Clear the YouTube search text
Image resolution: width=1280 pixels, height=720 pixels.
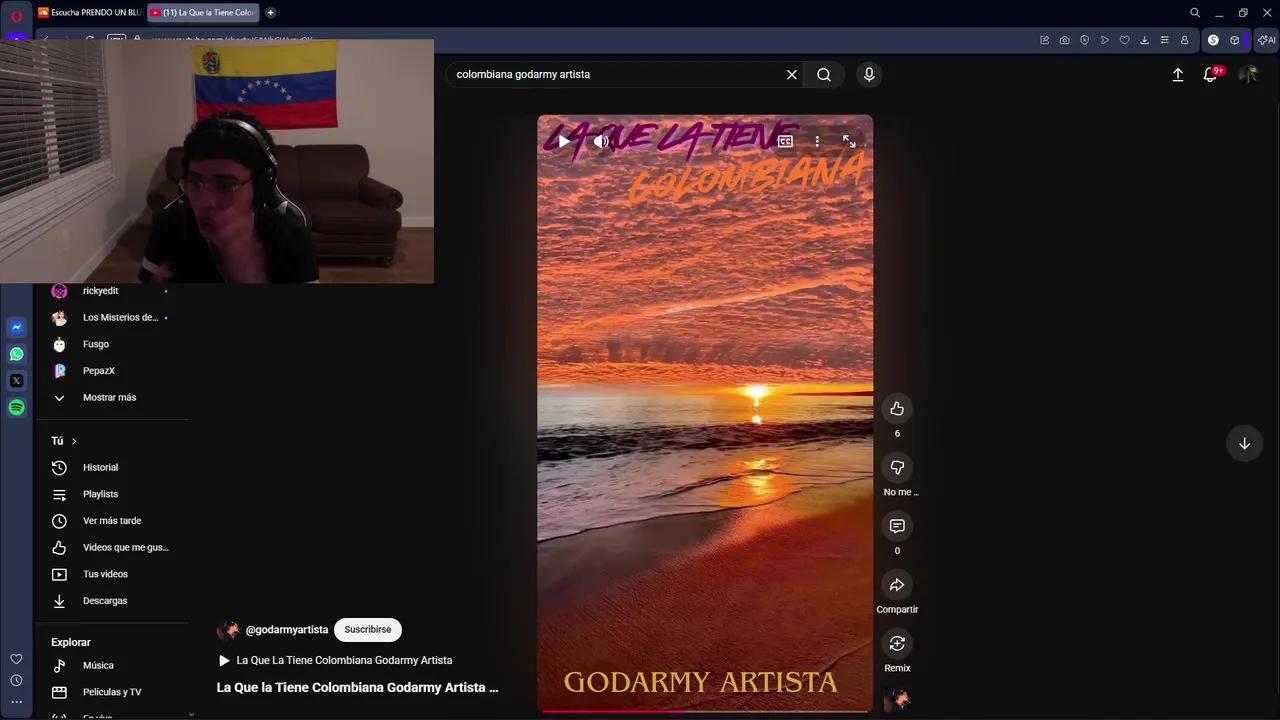792,74
